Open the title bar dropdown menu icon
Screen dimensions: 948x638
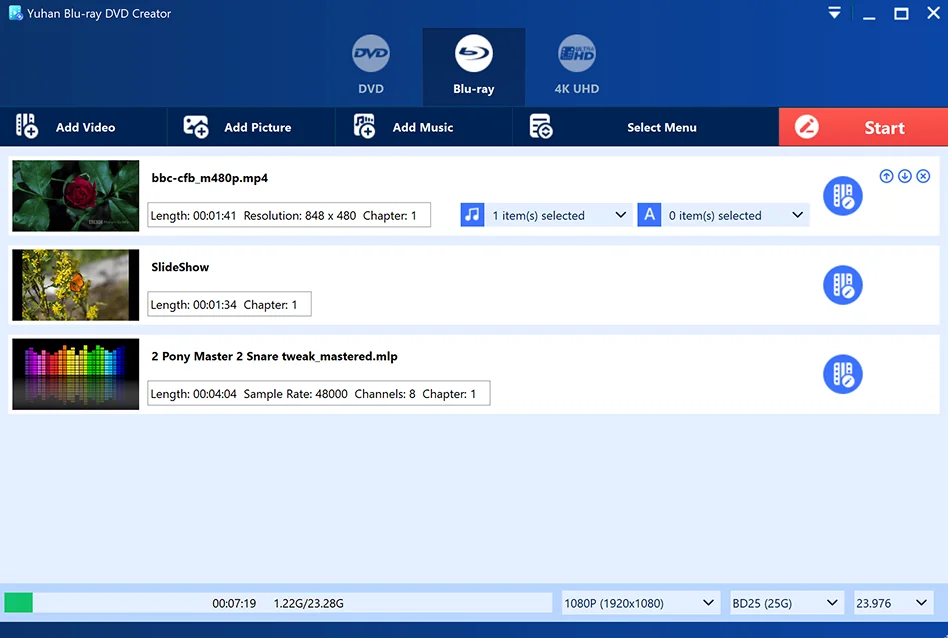835,13
